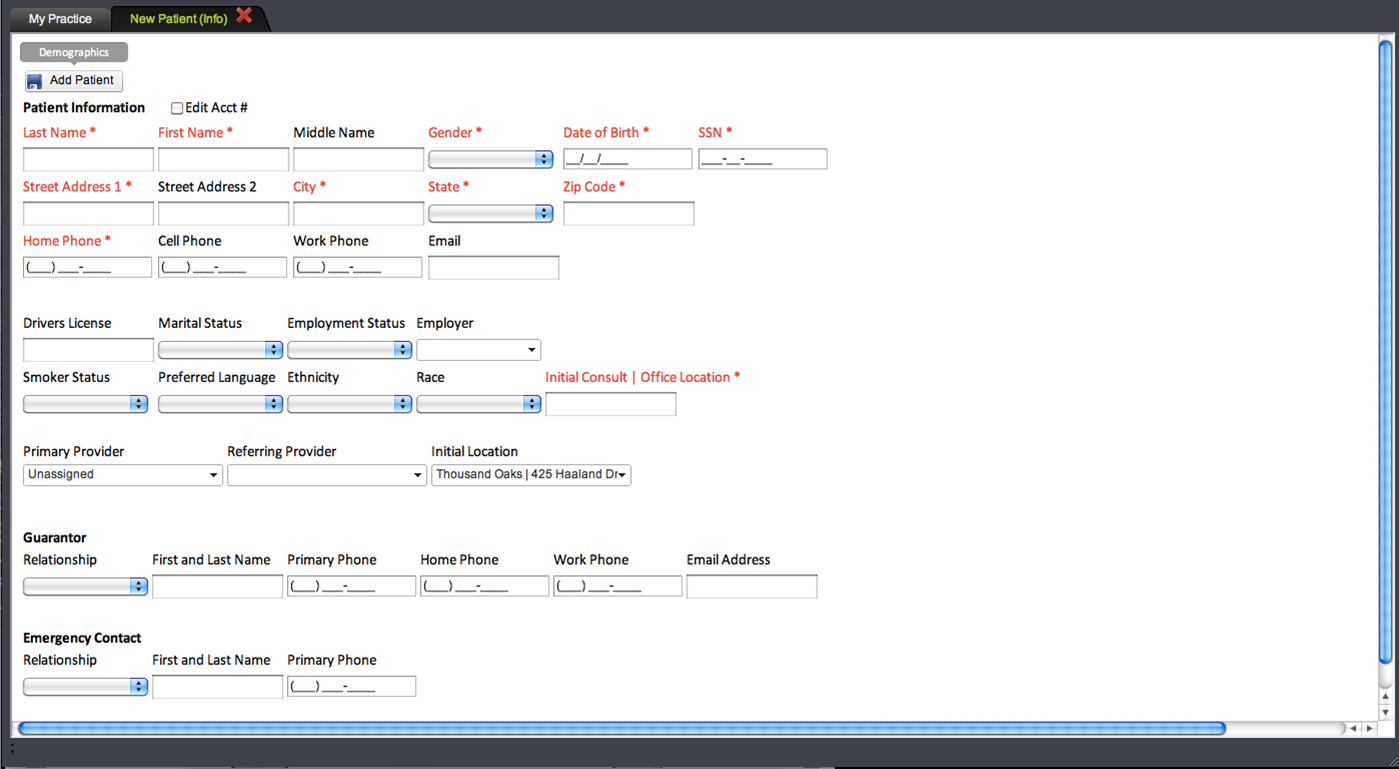Click the vertical blue scrollbar
Viewport: 1399px width, 769px height.
[1385, 350]
